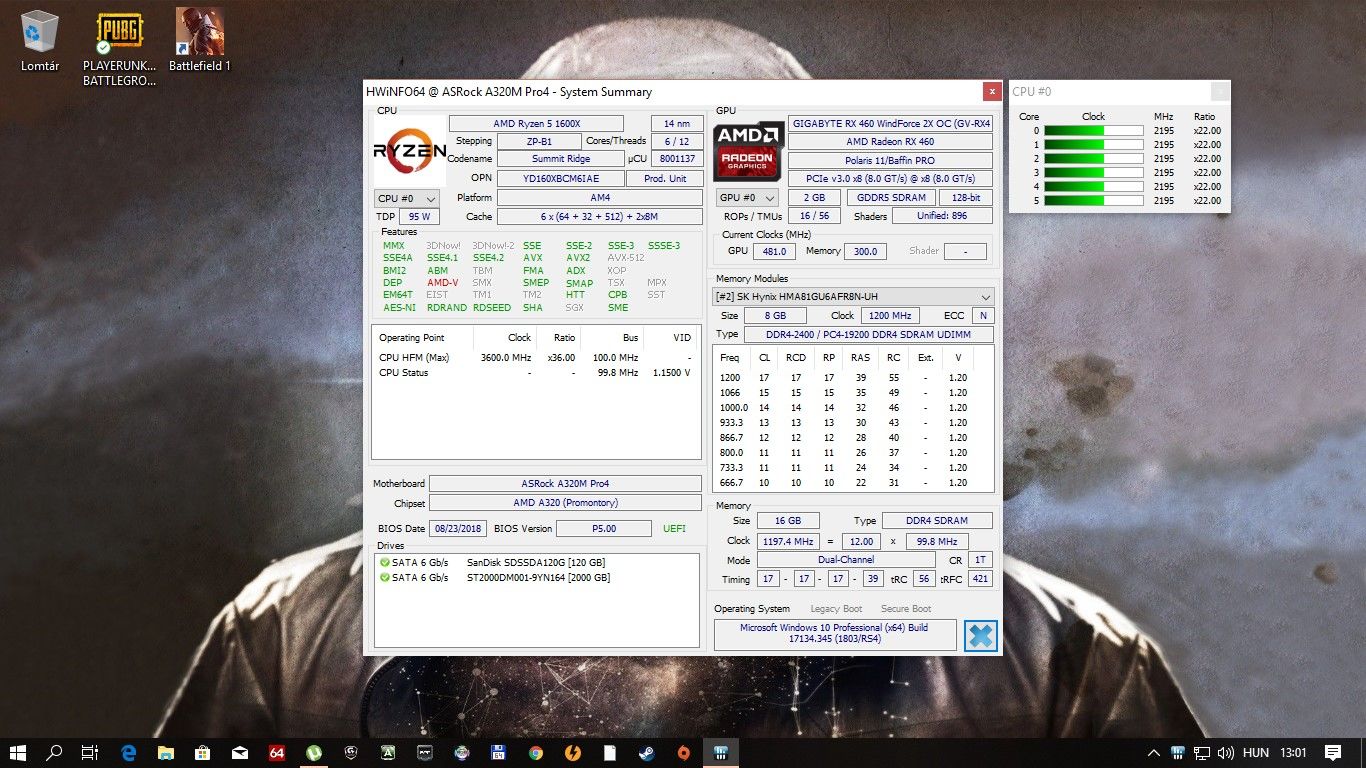The height and width of the screenshot is (768, 1366).
Task: Click the HUN input language indicator
Action: pyautogui.click(x=1256, y=753)
